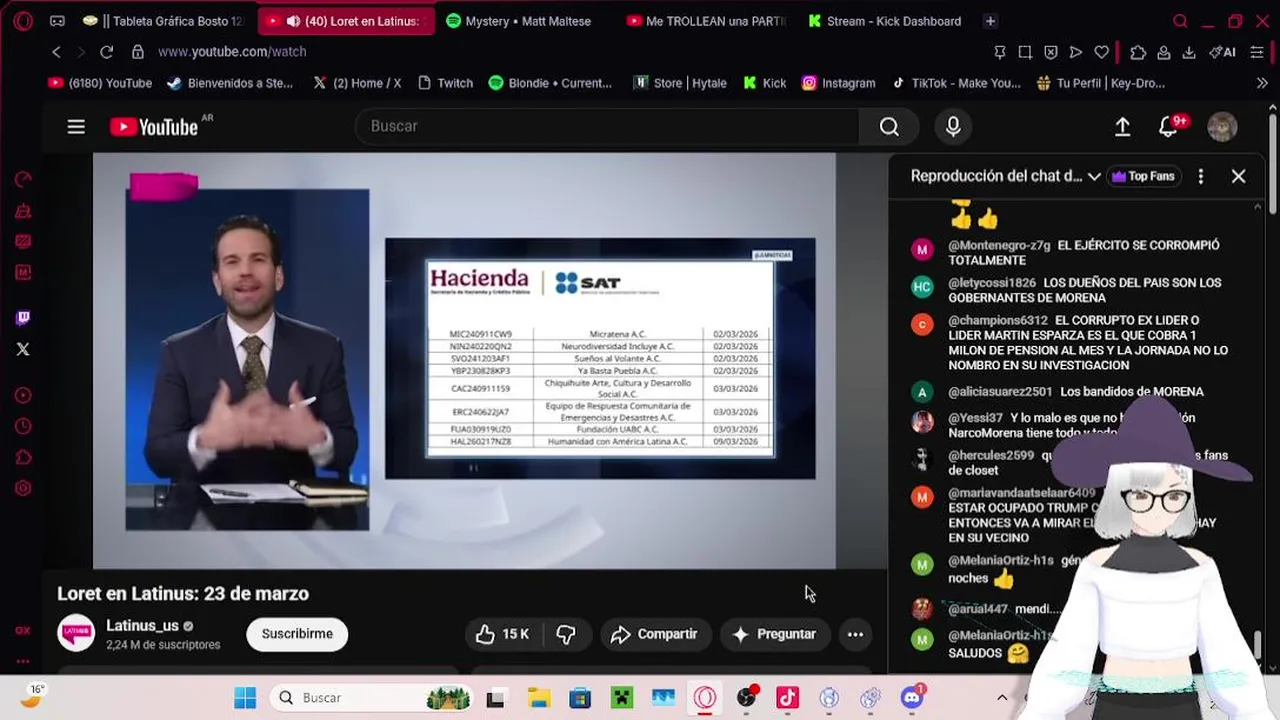Viewport: 1280px width, 720px height.
Task: Reload the current page
Action: click(x=106, y=52)
